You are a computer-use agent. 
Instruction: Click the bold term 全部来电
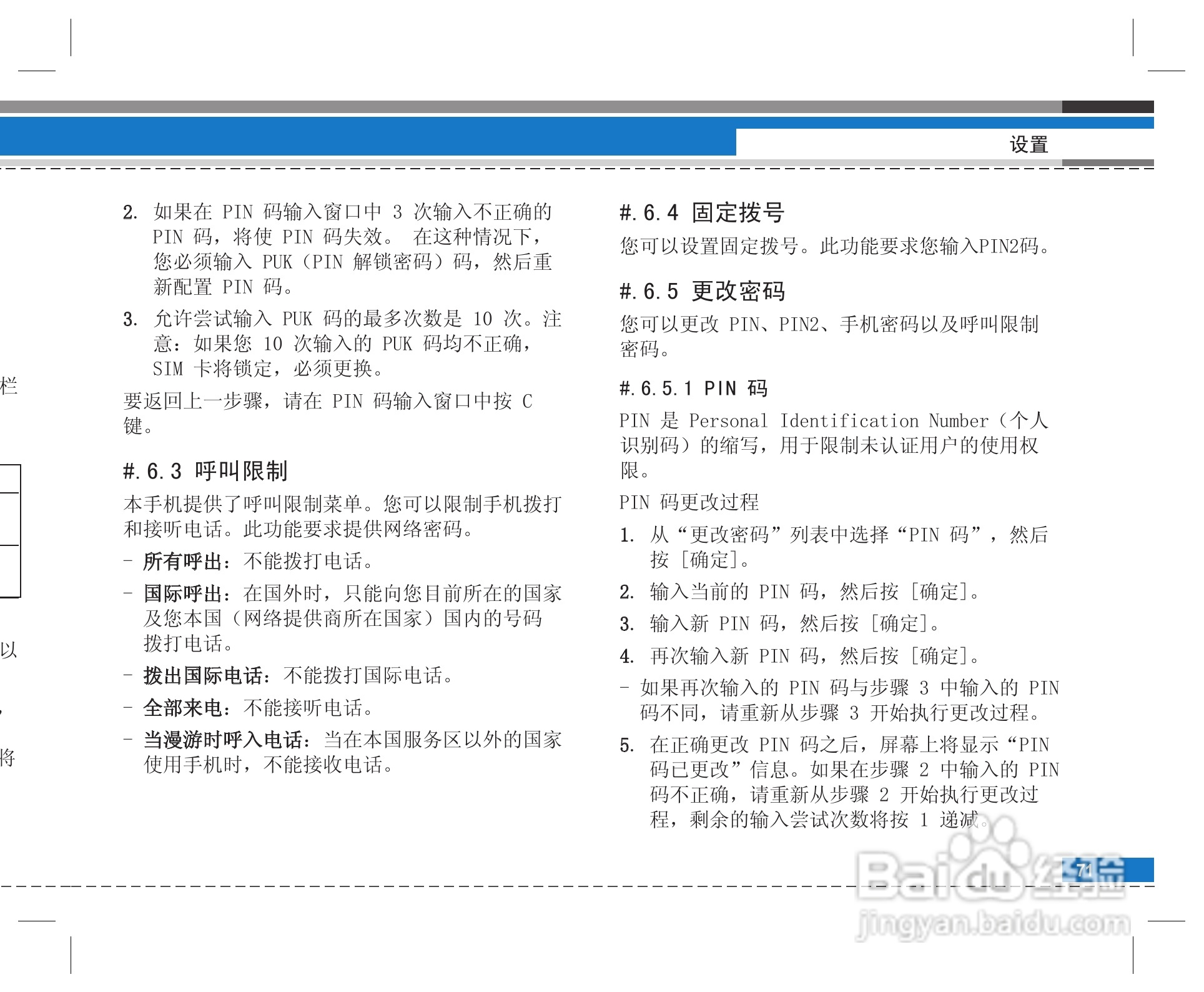coord(183,708)
